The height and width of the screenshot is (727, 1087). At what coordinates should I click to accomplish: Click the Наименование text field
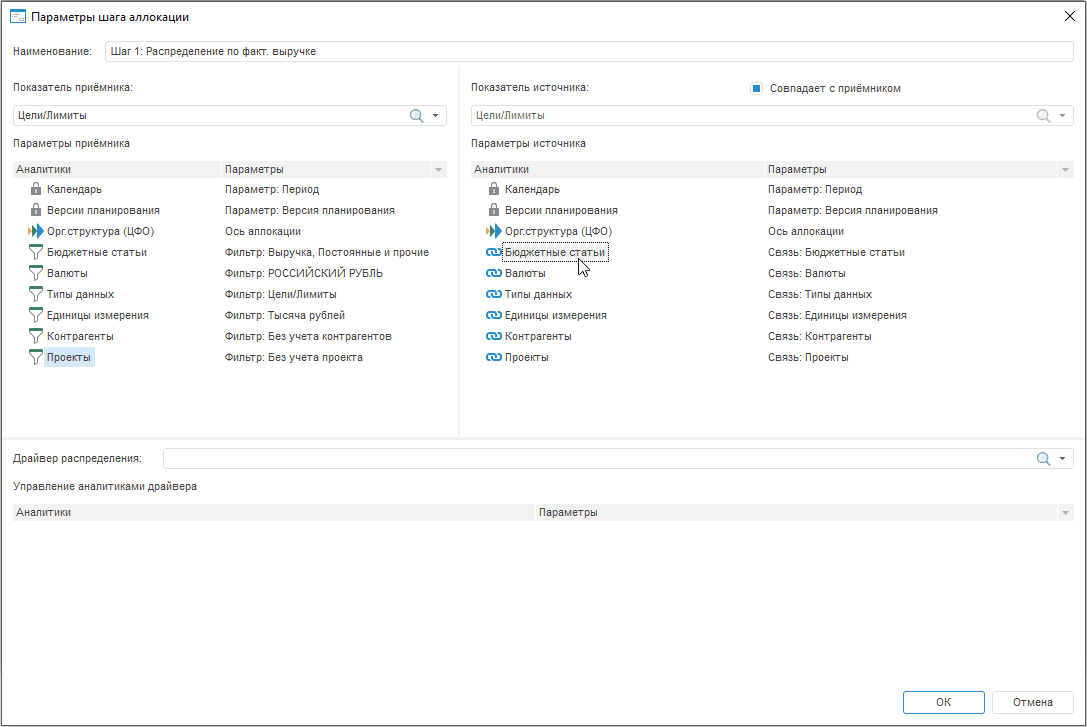(x=588, y=51)
